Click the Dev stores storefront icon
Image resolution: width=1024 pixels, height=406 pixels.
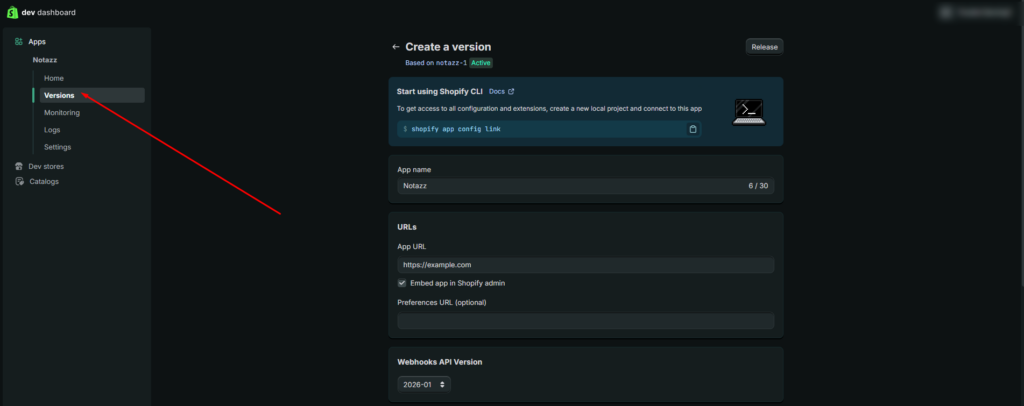tap(19, 166)
